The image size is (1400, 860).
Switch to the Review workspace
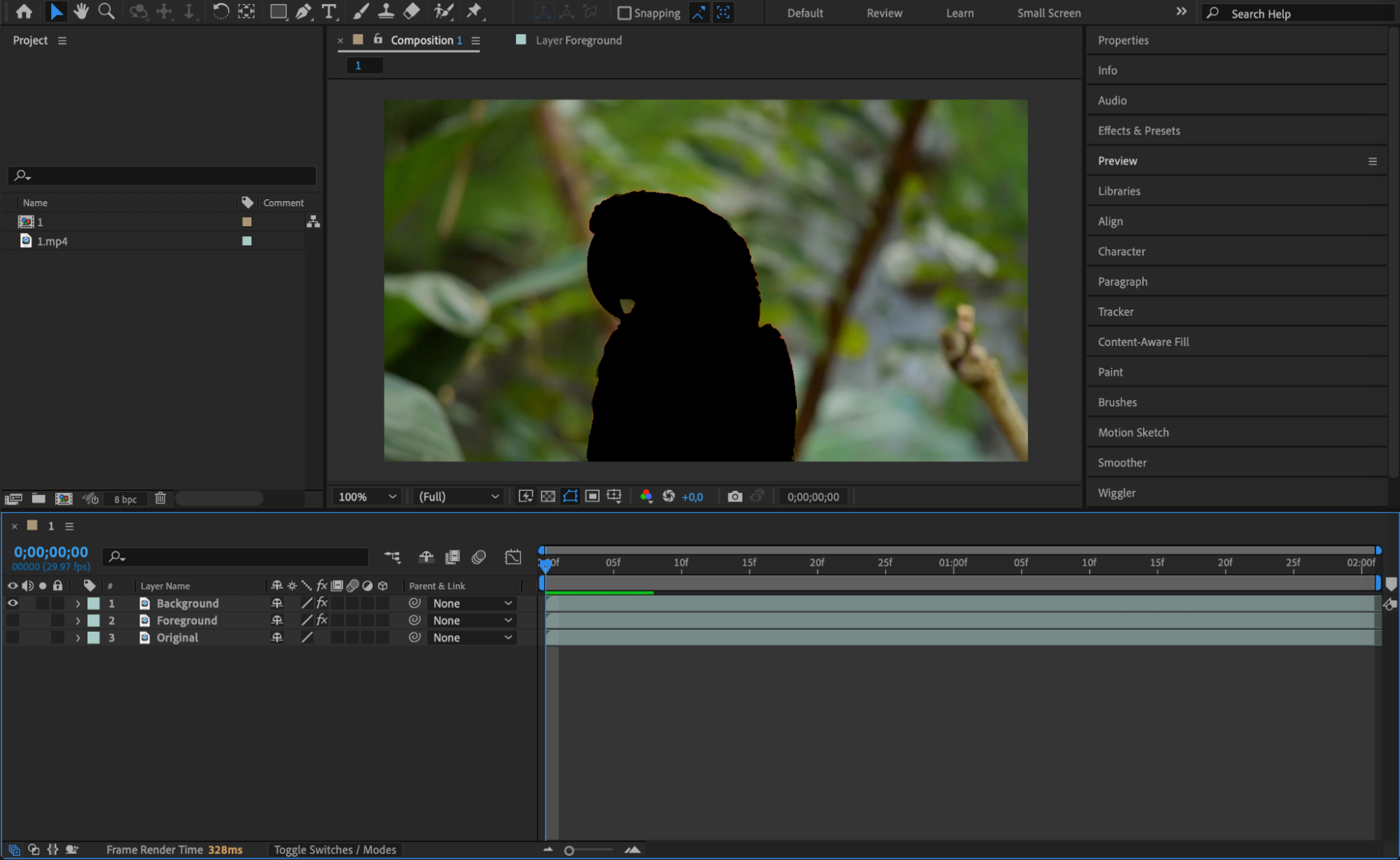point(884,13)
